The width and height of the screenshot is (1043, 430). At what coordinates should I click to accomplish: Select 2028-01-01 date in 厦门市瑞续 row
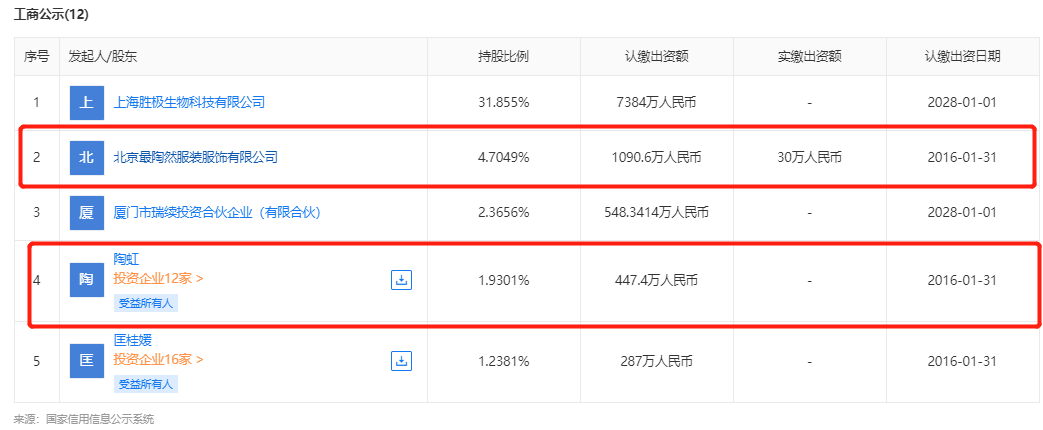point(962,213)
